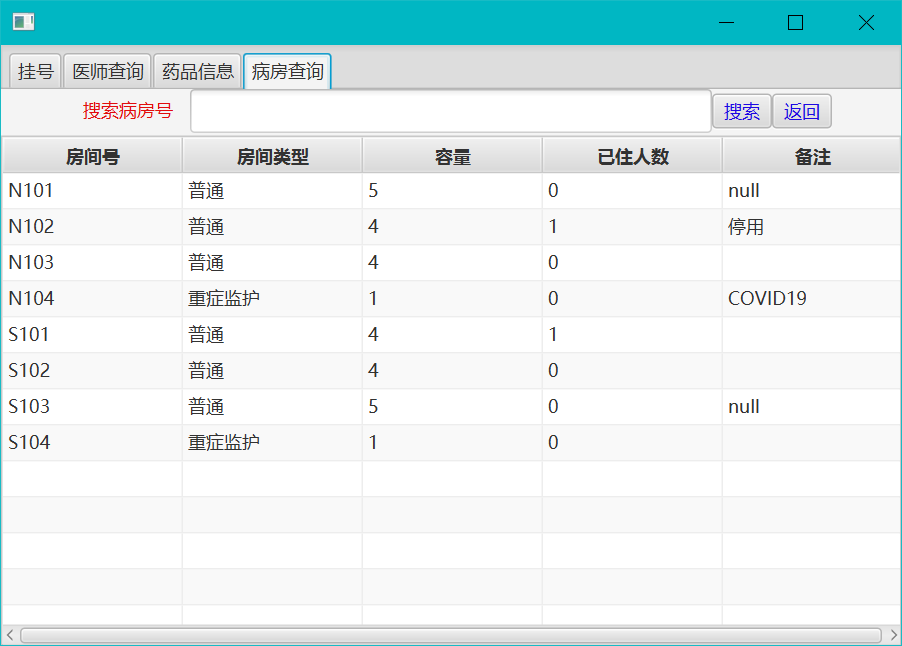
Task: Select the N103 room cell
Action: 92,262
